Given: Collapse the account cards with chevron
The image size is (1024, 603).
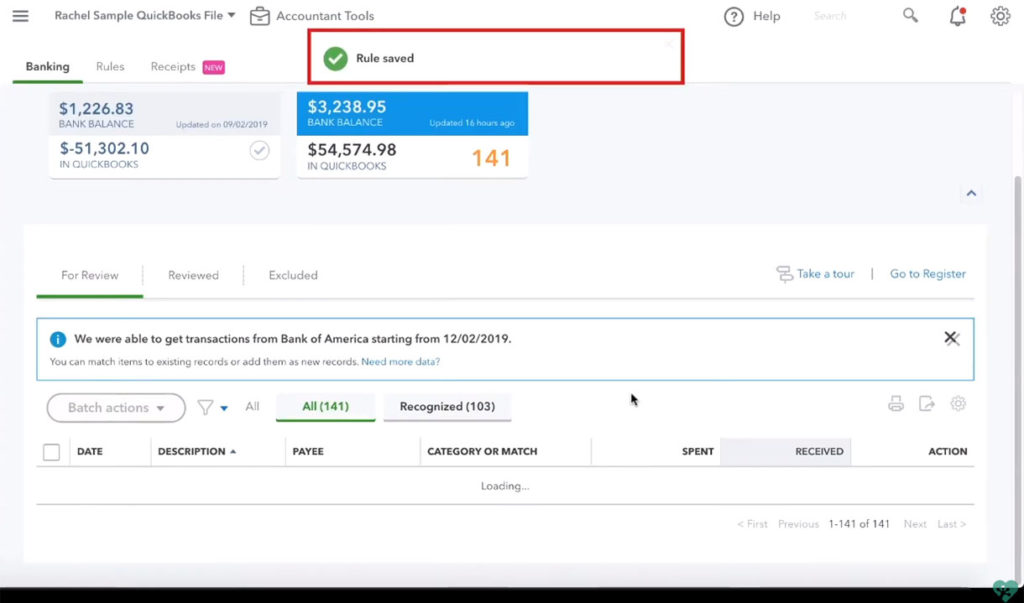Looking at the screenshot, I should (x=971, y=194).
